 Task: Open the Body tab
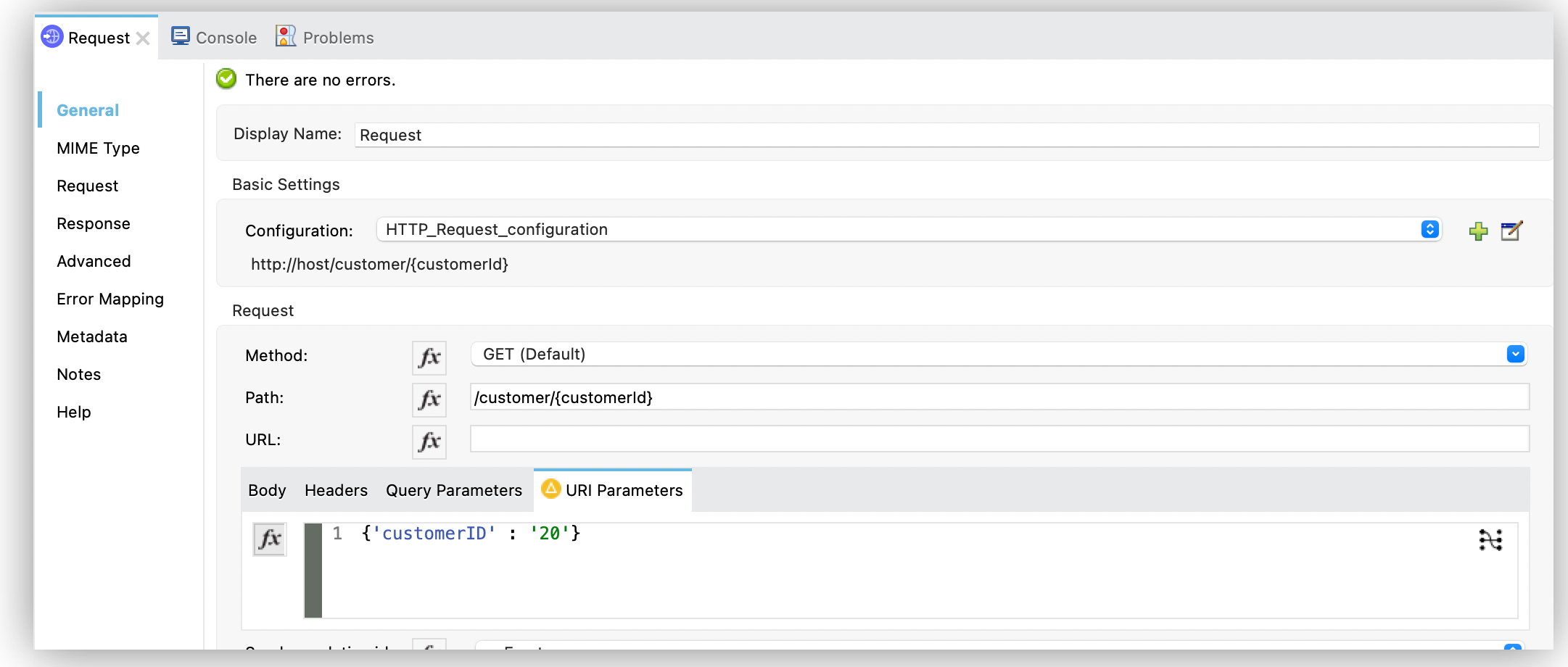pos(267,491)
